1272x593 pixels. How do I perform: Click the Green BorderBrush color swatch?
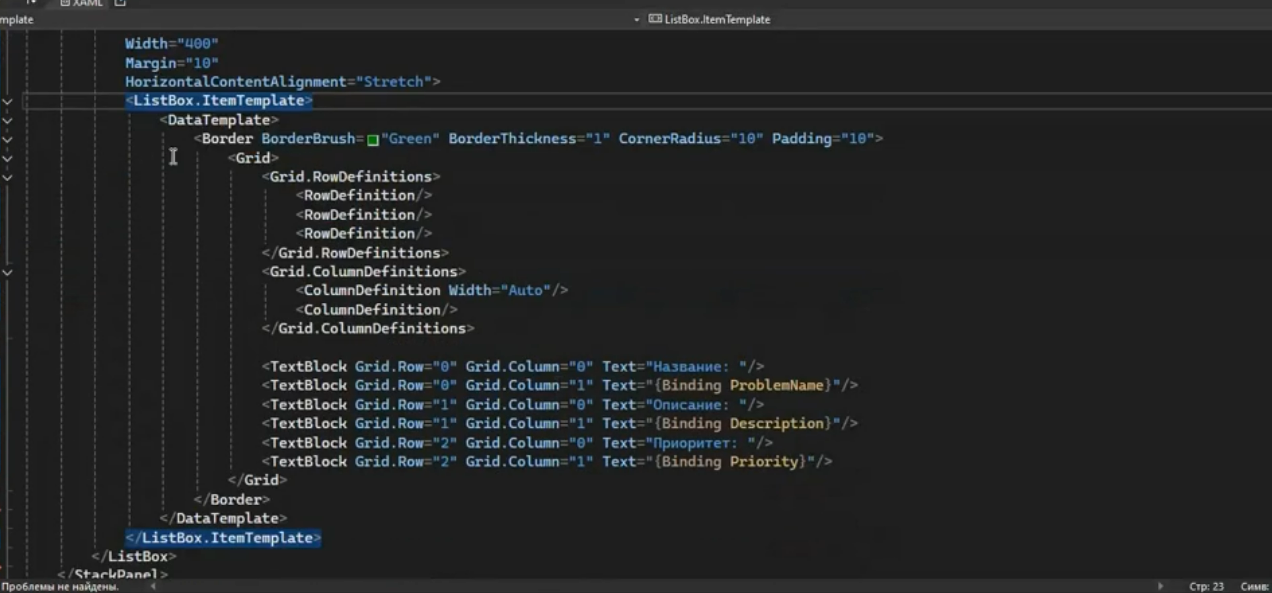pos(373,140)
